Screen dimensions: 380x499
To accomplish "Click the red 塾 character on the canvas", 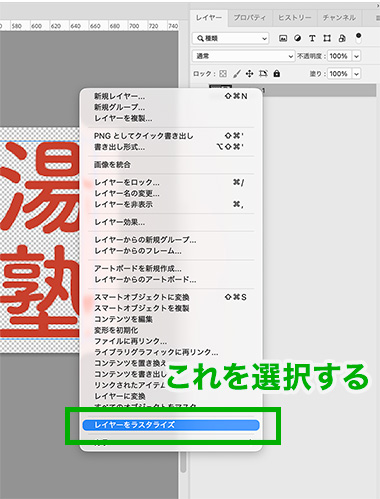I will coord(40,292).
